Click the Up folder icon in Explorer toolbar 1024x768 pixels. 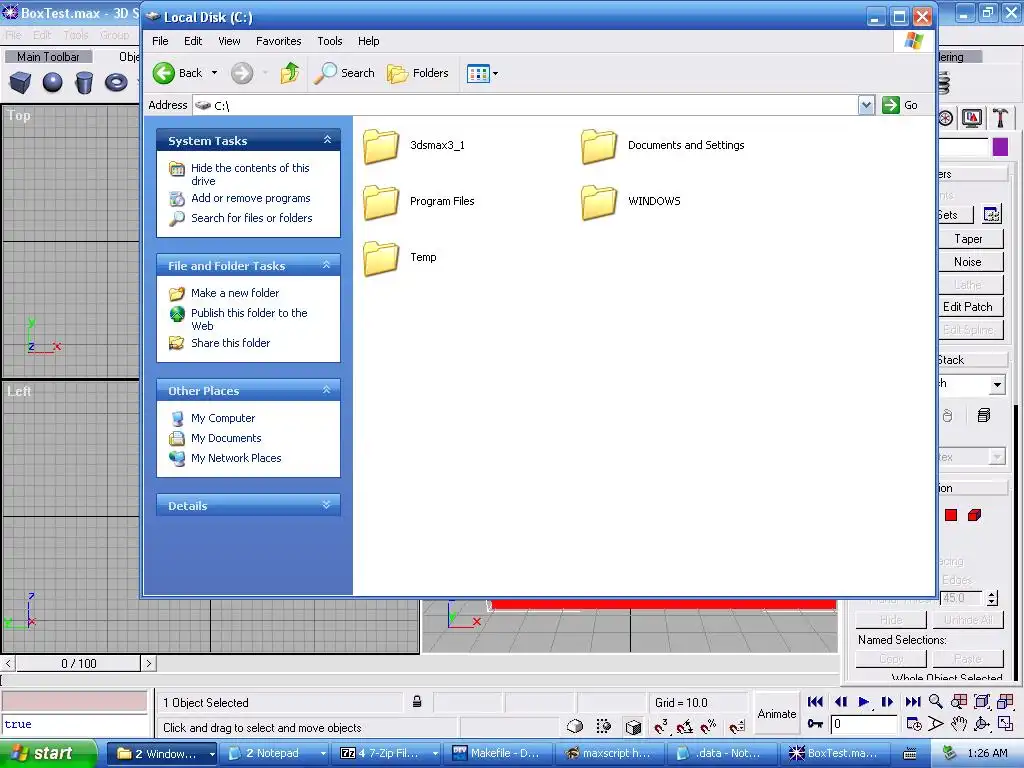[x=290, y=73]
